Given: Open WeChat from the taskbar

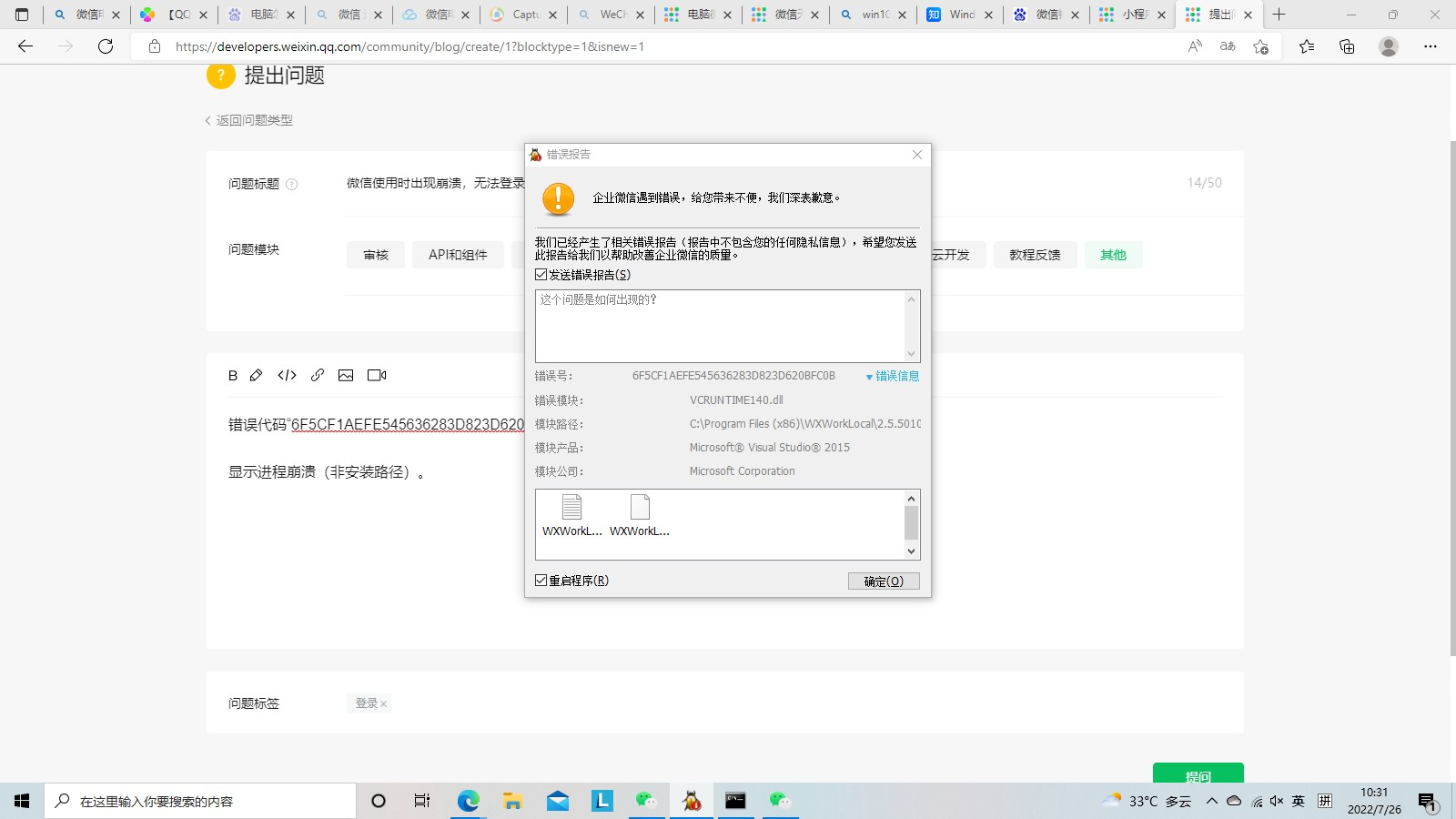Looking at the screenshot, I should click(x=646, y=801).
